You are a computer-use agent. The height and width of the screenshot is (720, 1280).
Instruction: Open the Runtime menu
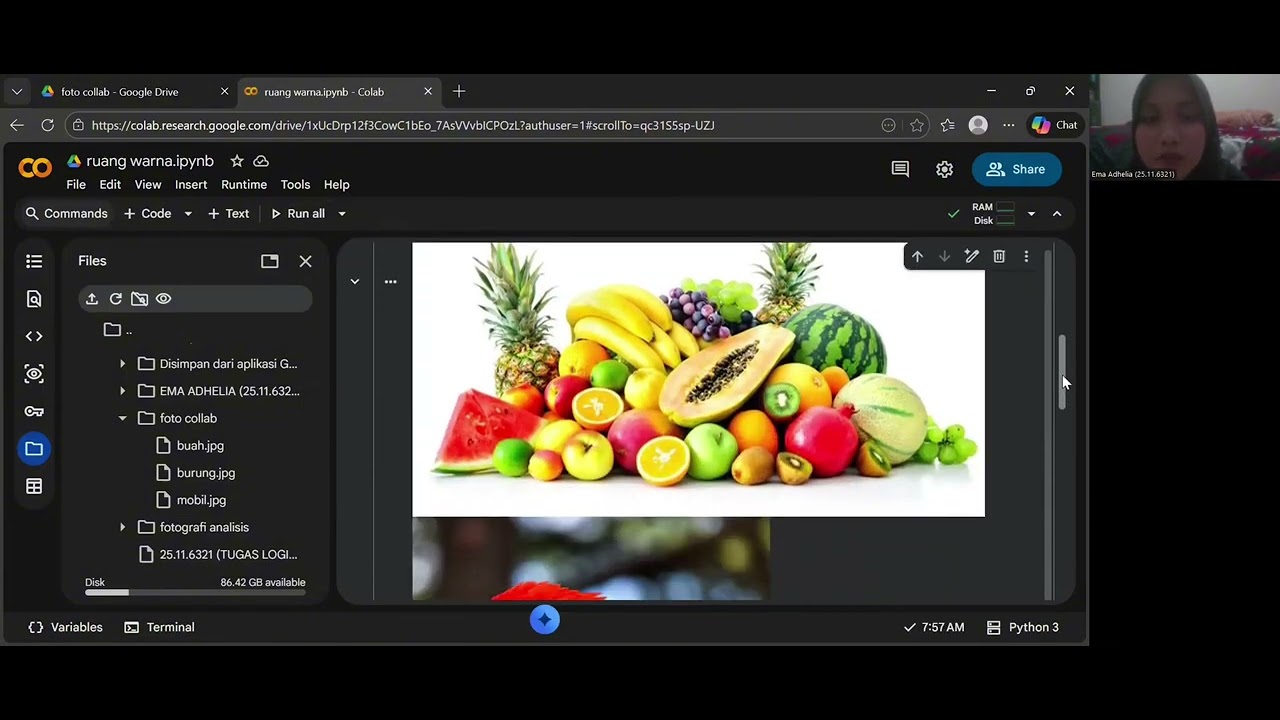tap(244, 185)
